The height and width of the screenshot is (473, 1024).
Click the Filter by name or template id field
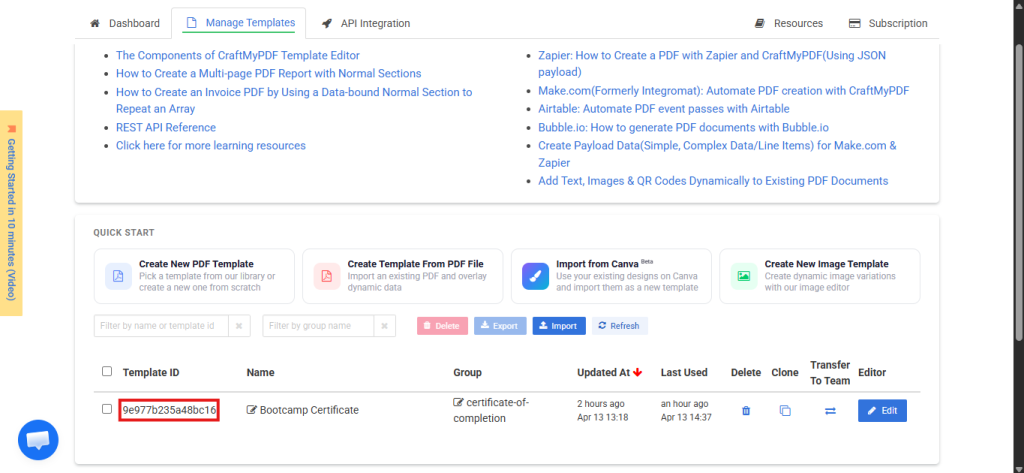coord(162,326)
